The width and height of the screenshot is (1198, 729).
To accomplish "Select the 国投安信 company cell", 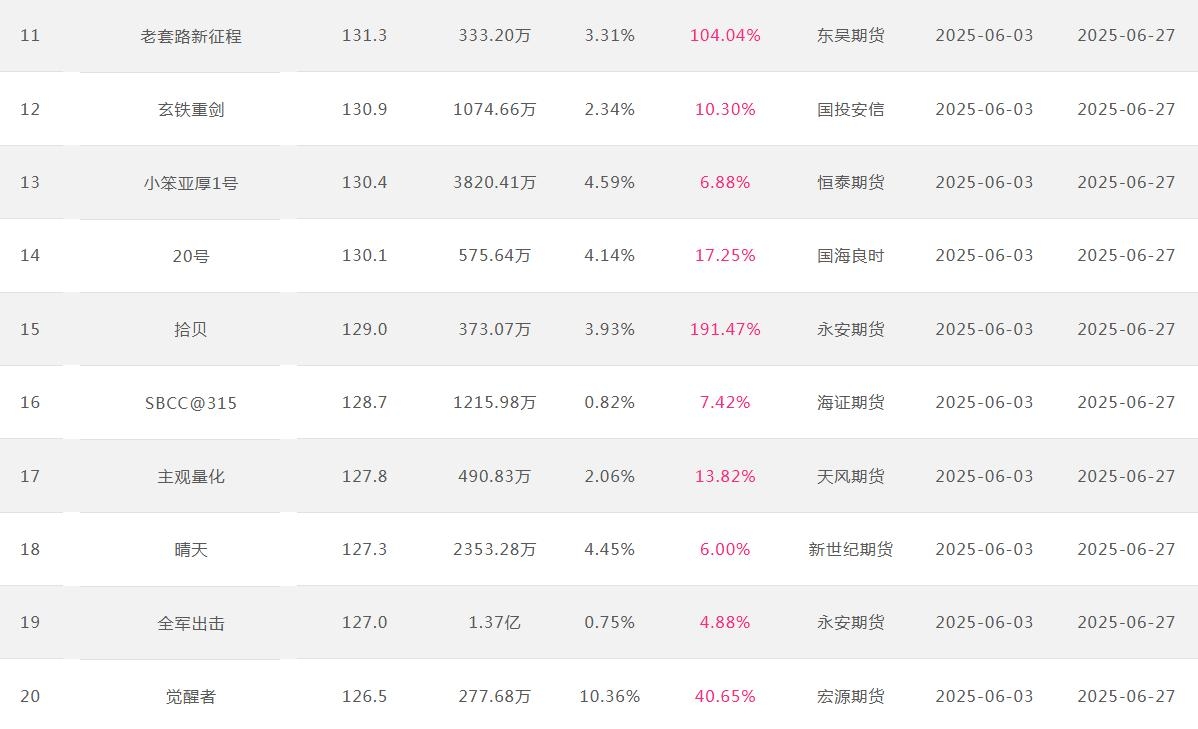I will tap(850, 109).
